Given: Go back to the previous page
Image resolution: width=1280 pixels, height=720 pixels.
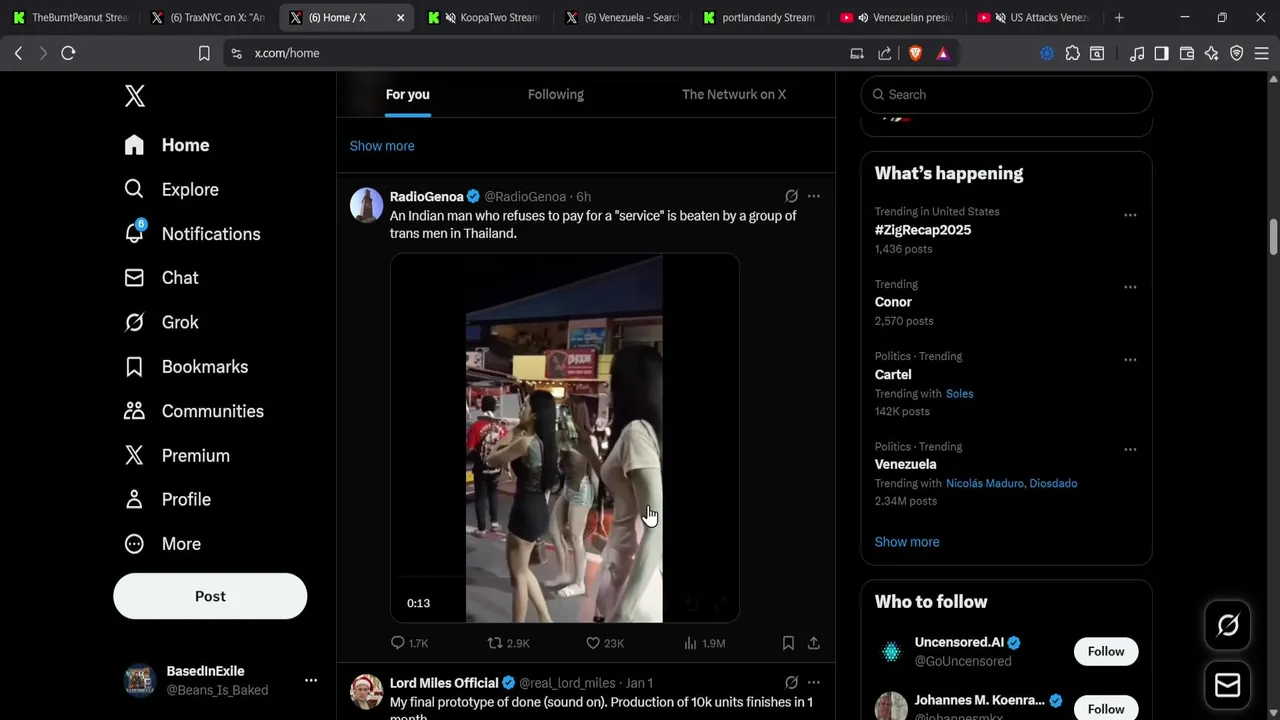Looking at the screenshot, I should [18, 53].
